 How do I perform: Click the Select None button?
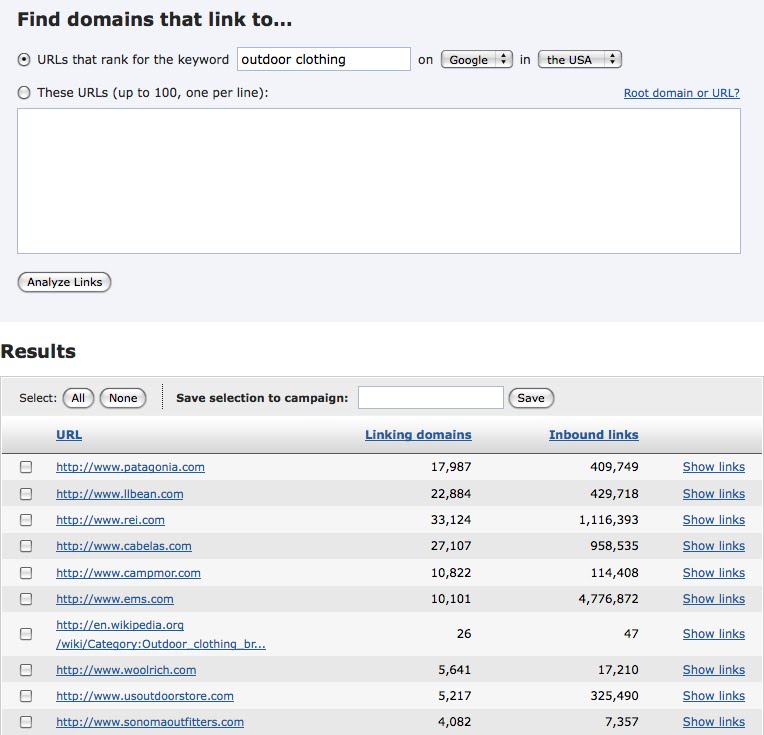[123, 398]
